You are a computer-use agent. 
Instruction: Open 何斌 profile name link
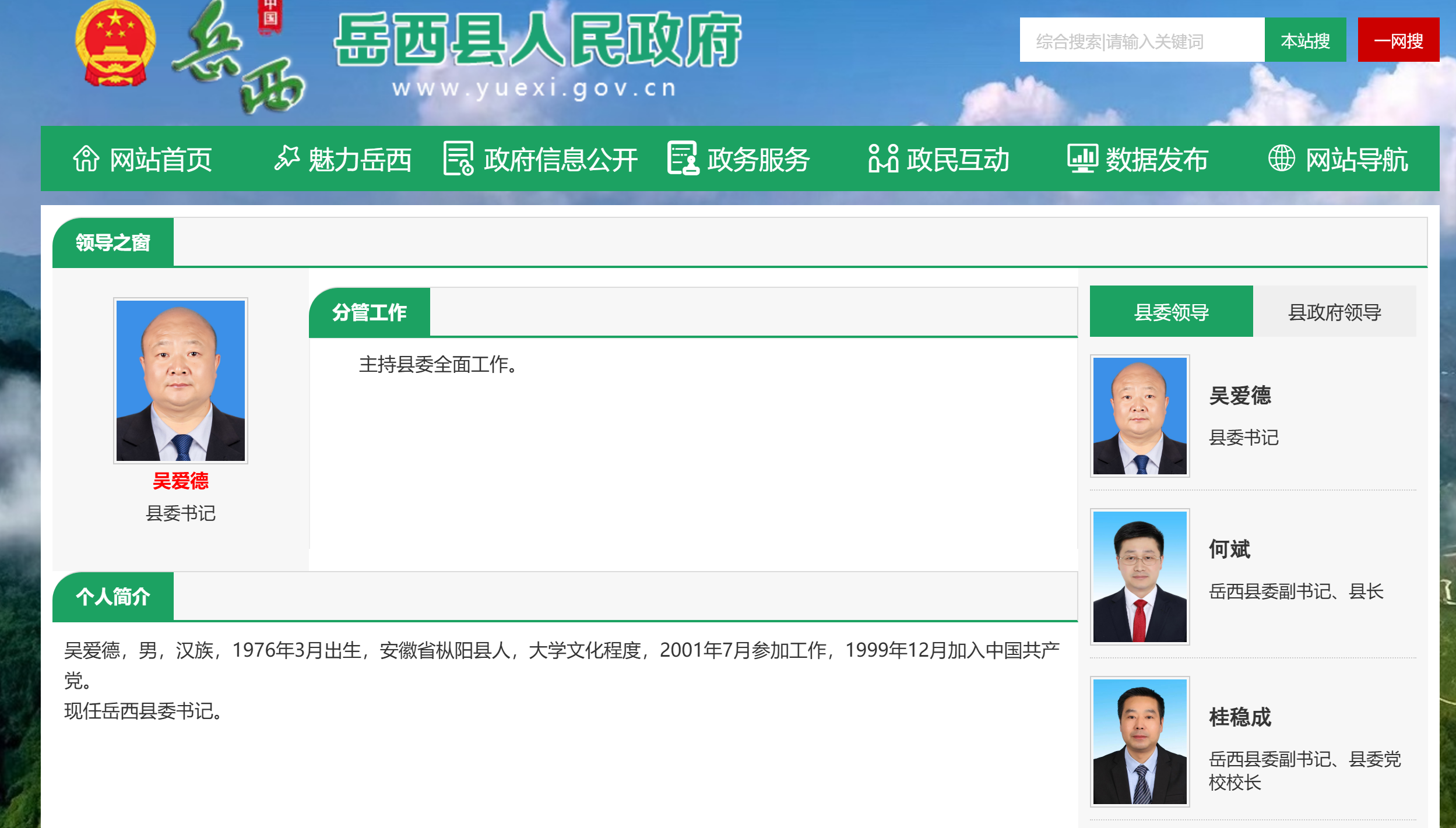point(1229,549)
